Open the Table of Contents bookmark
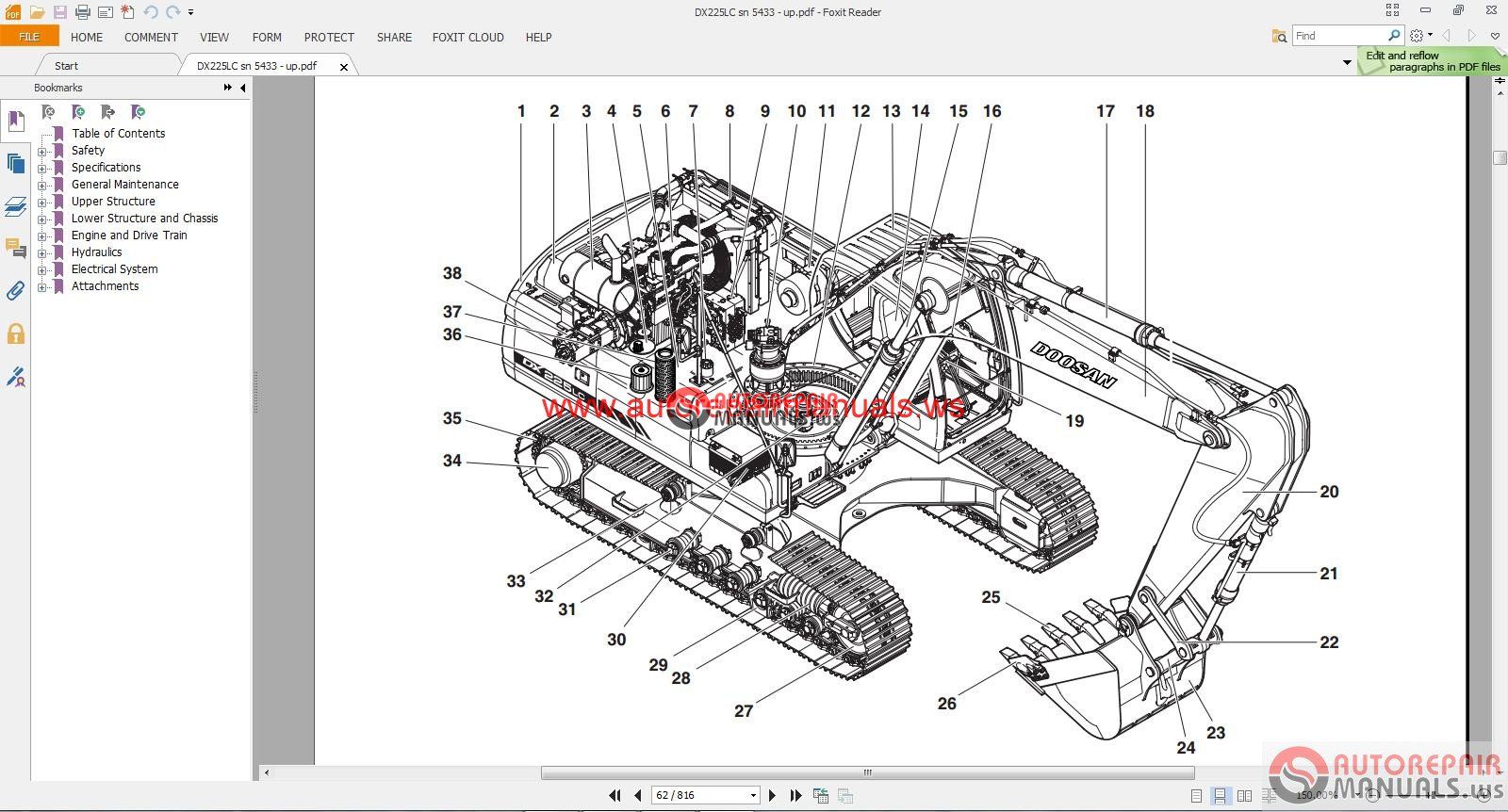The image size is (1508, 812). pyautogui.click(x=118, y=134)
